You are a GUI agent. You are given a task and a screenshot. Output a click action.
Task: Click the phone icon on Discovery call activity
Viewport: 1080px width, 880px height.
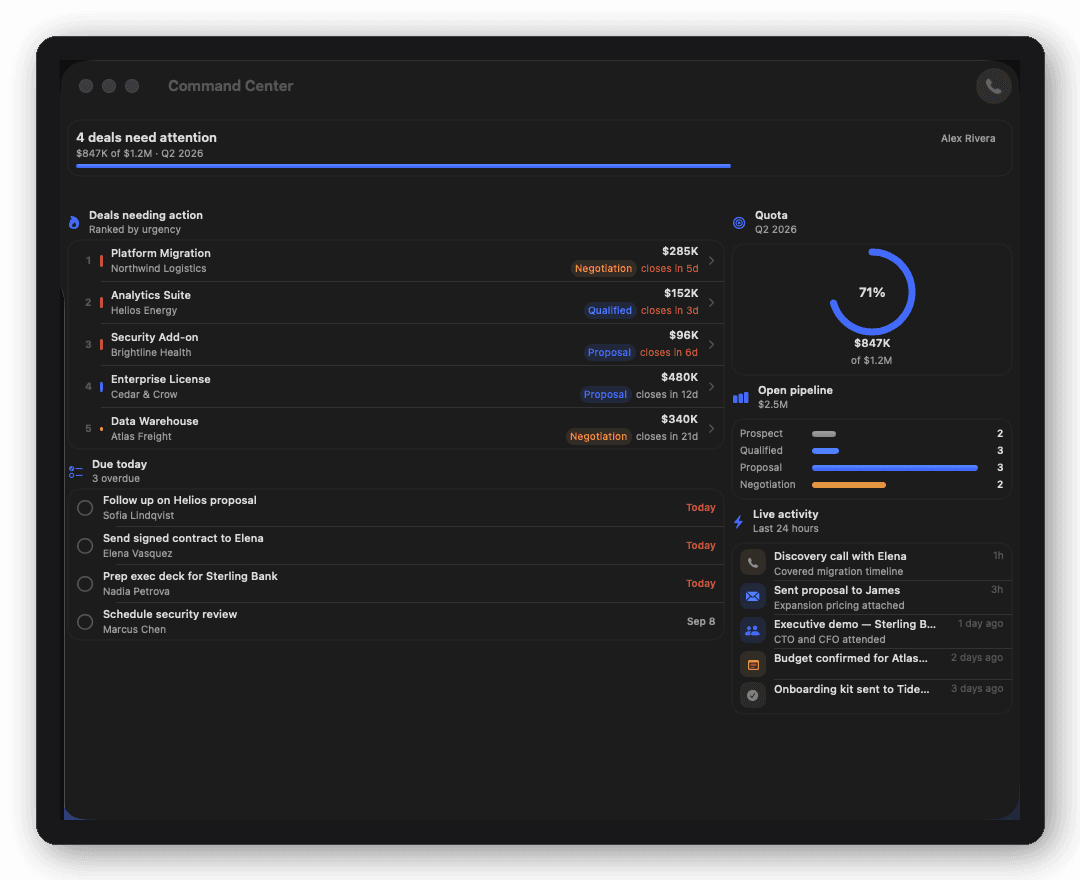[752, 563]
